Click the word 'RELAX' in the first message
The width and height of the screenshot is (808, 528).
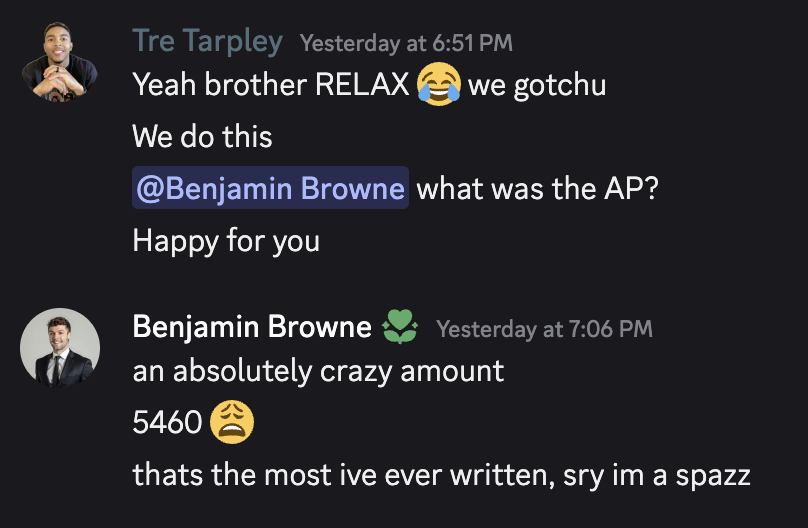point(362,84)
